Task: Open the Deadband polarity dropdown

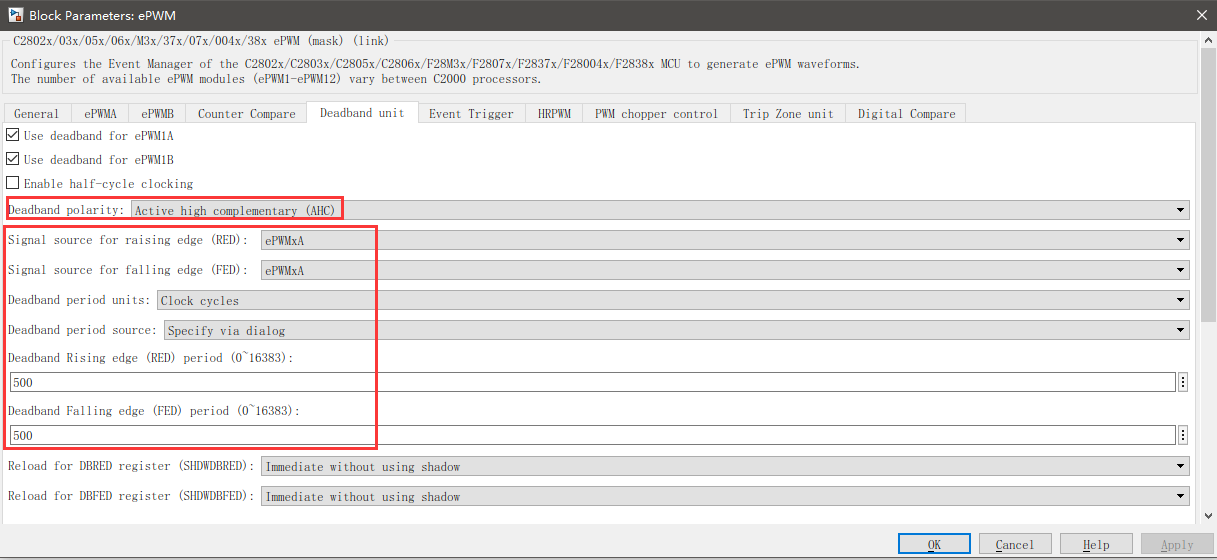Action: (x=660, y=210)
